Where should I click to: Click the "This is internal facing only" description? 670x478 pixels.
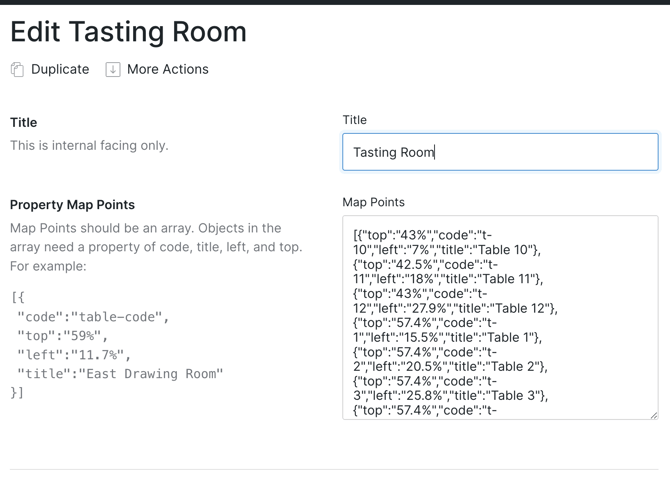[x=89, y=145]
